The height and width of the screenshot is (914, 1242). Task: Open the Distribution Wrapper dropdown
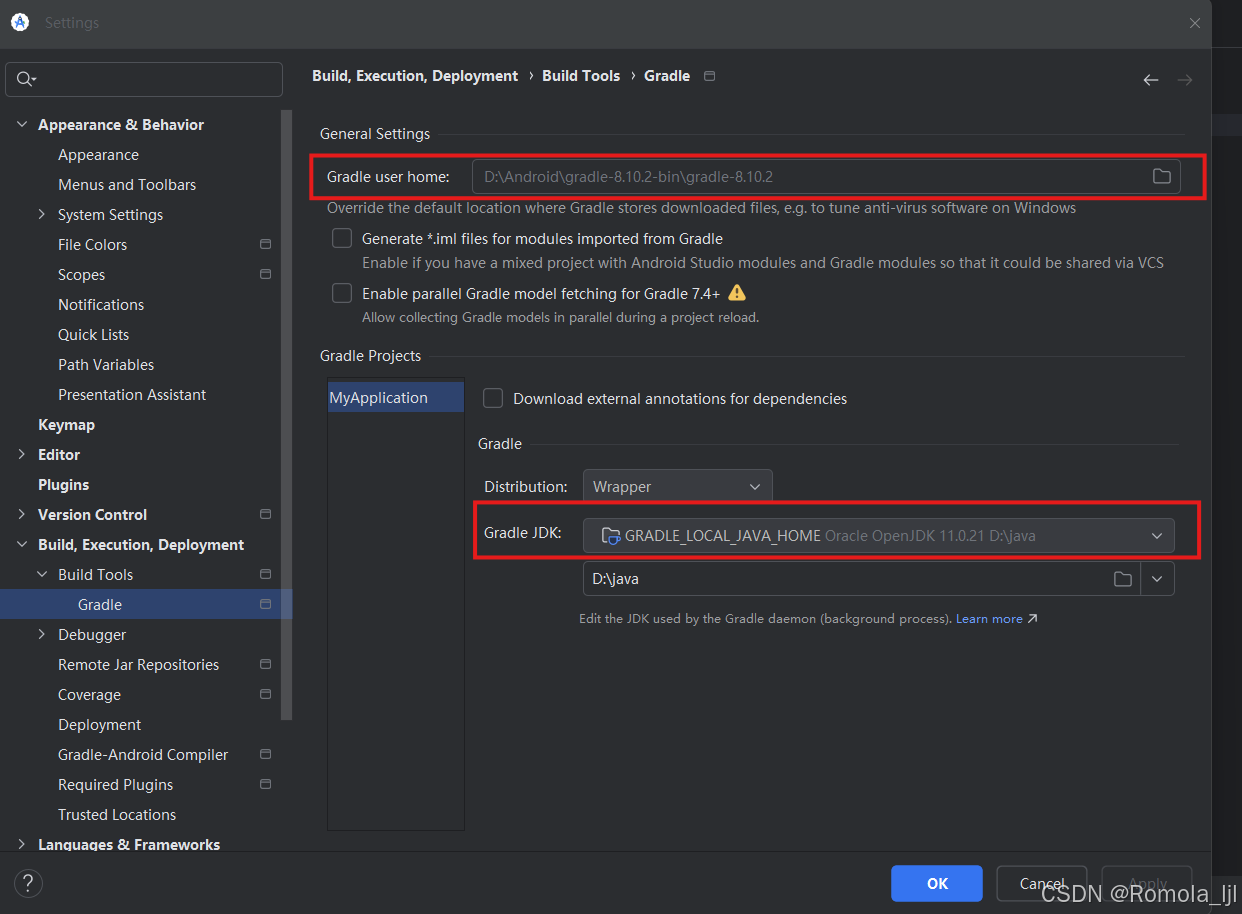pos(677,487)
